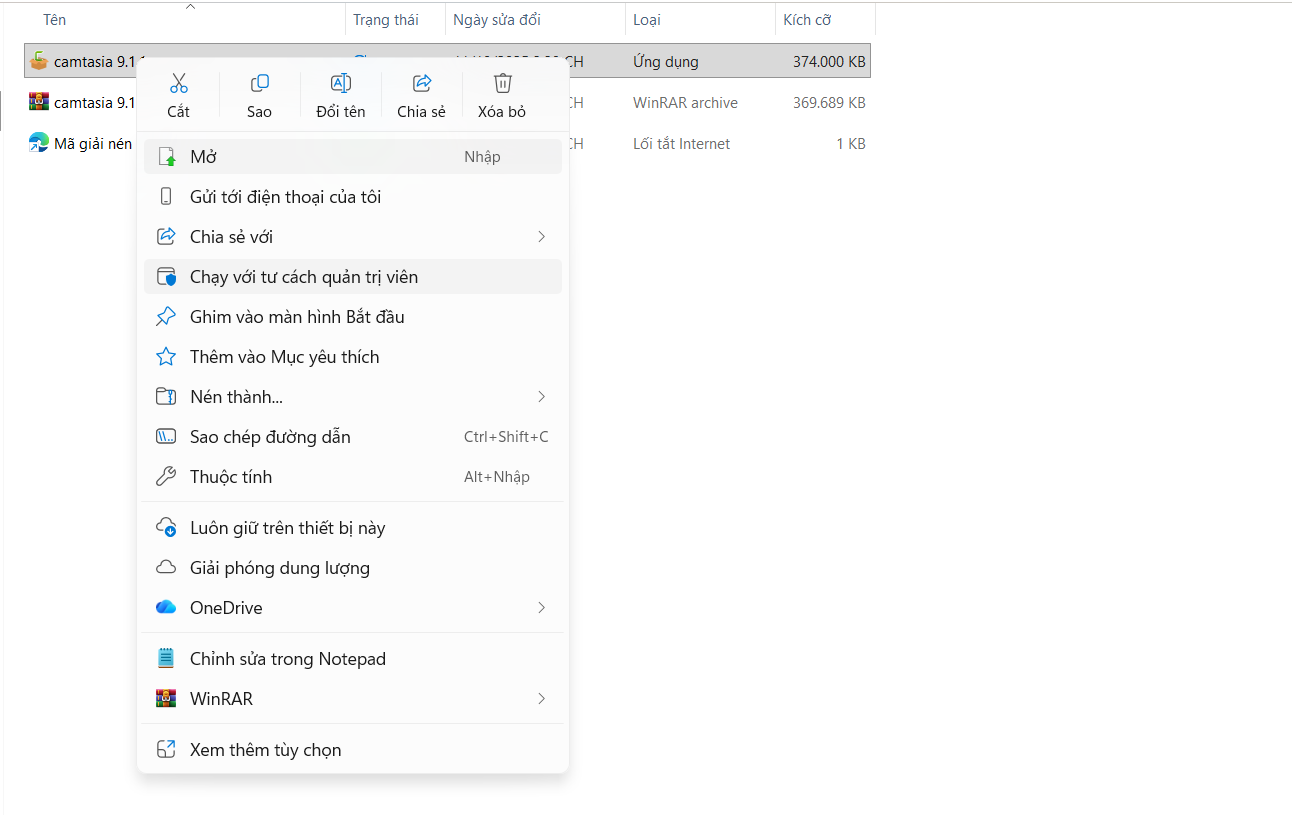
Task: Select Luôn giữ trên thiết bị này
Action: click(x=287, y=528)
